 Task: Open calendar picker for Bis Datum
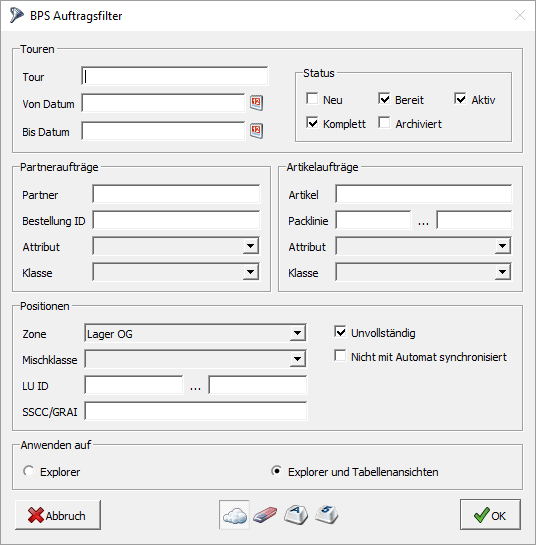(x=257, y=131)
